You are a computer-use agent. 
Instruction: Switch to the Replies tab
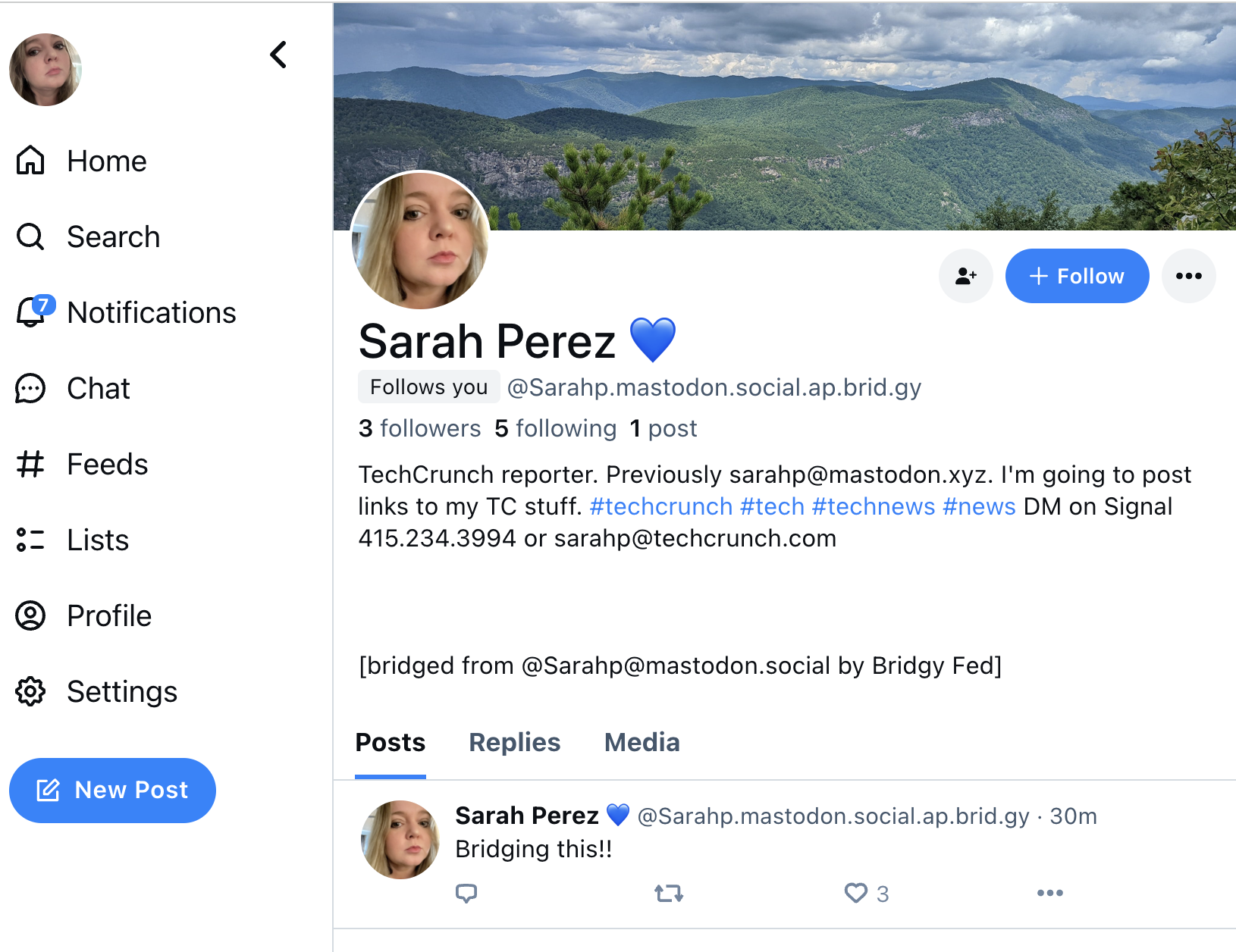[x=514, y=742]
